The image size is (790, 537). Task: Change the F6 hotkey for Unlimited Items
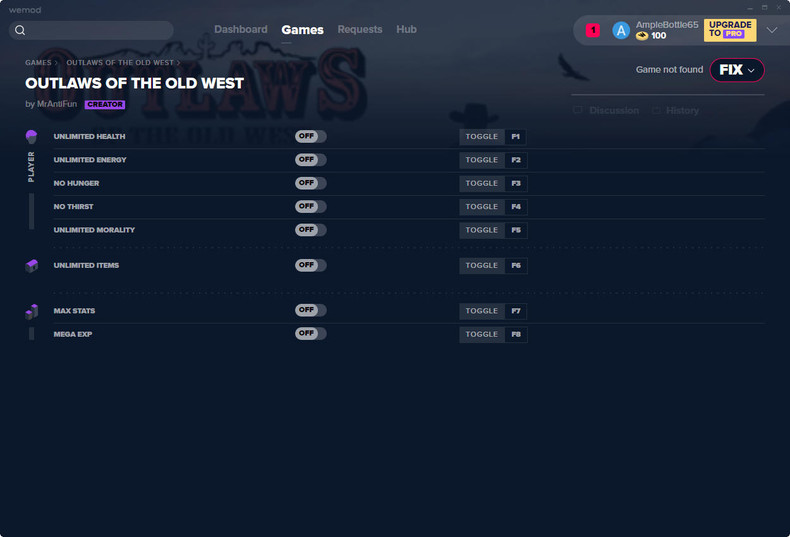pyautogui.click(x=516, y=265)
